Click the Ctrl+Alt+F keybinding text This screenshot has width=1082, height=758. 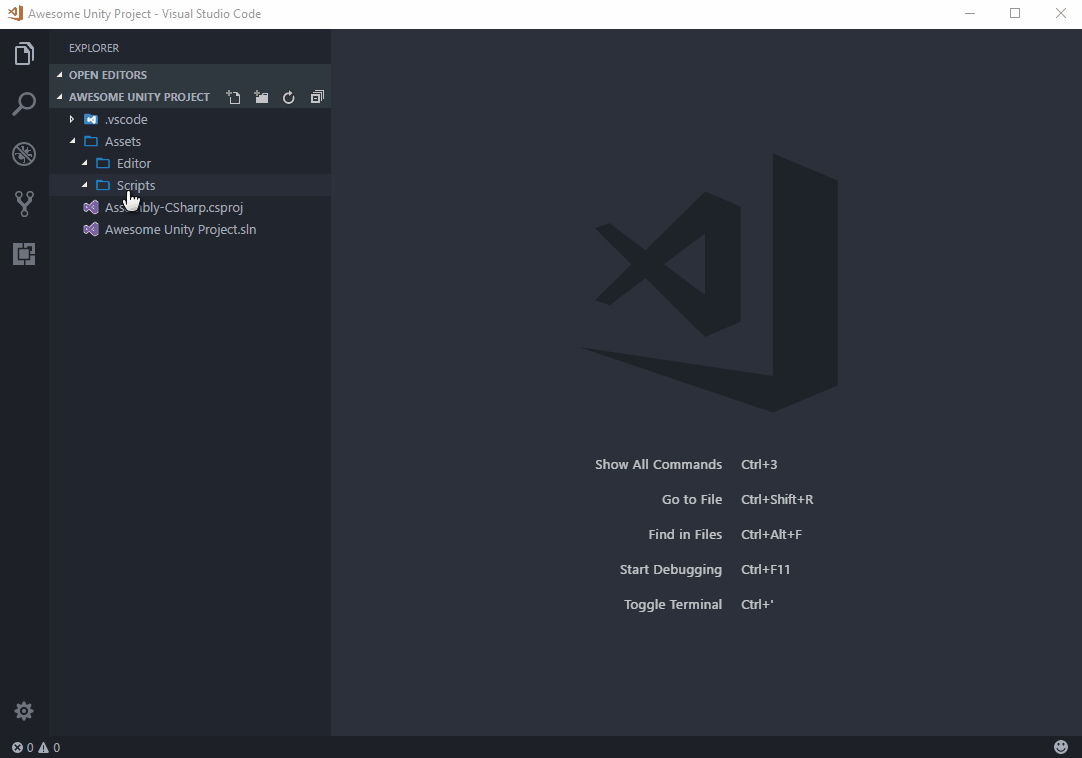click(x=771, y=534)
